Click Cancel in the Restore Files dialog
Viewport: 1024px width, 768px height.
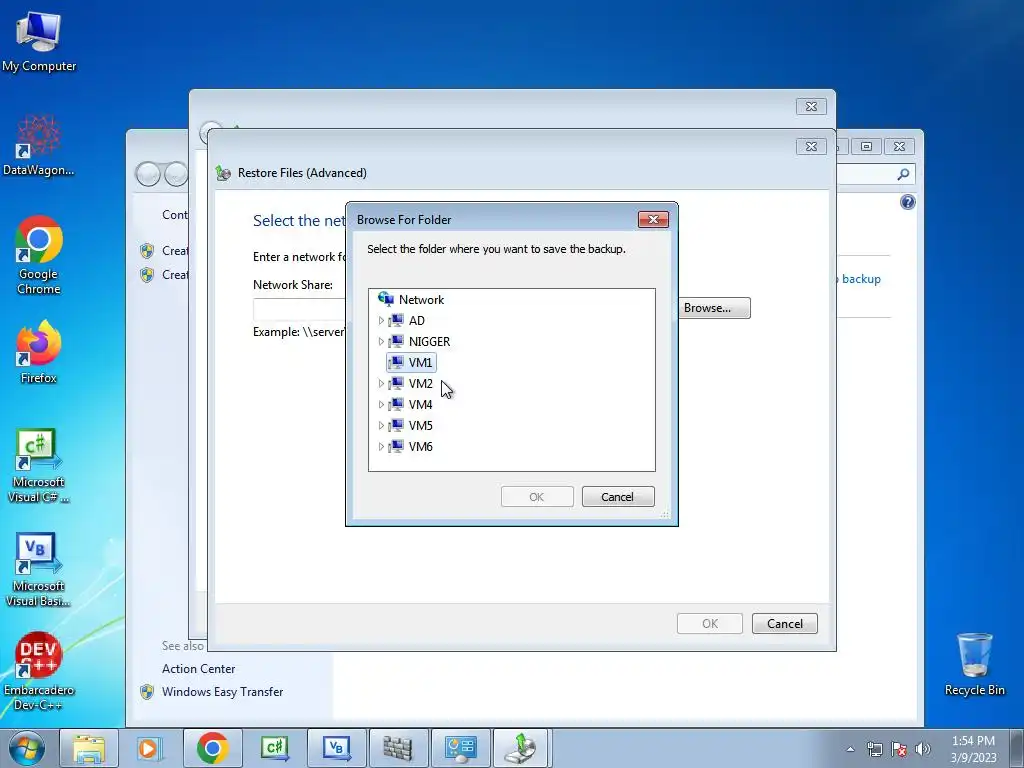784,623
